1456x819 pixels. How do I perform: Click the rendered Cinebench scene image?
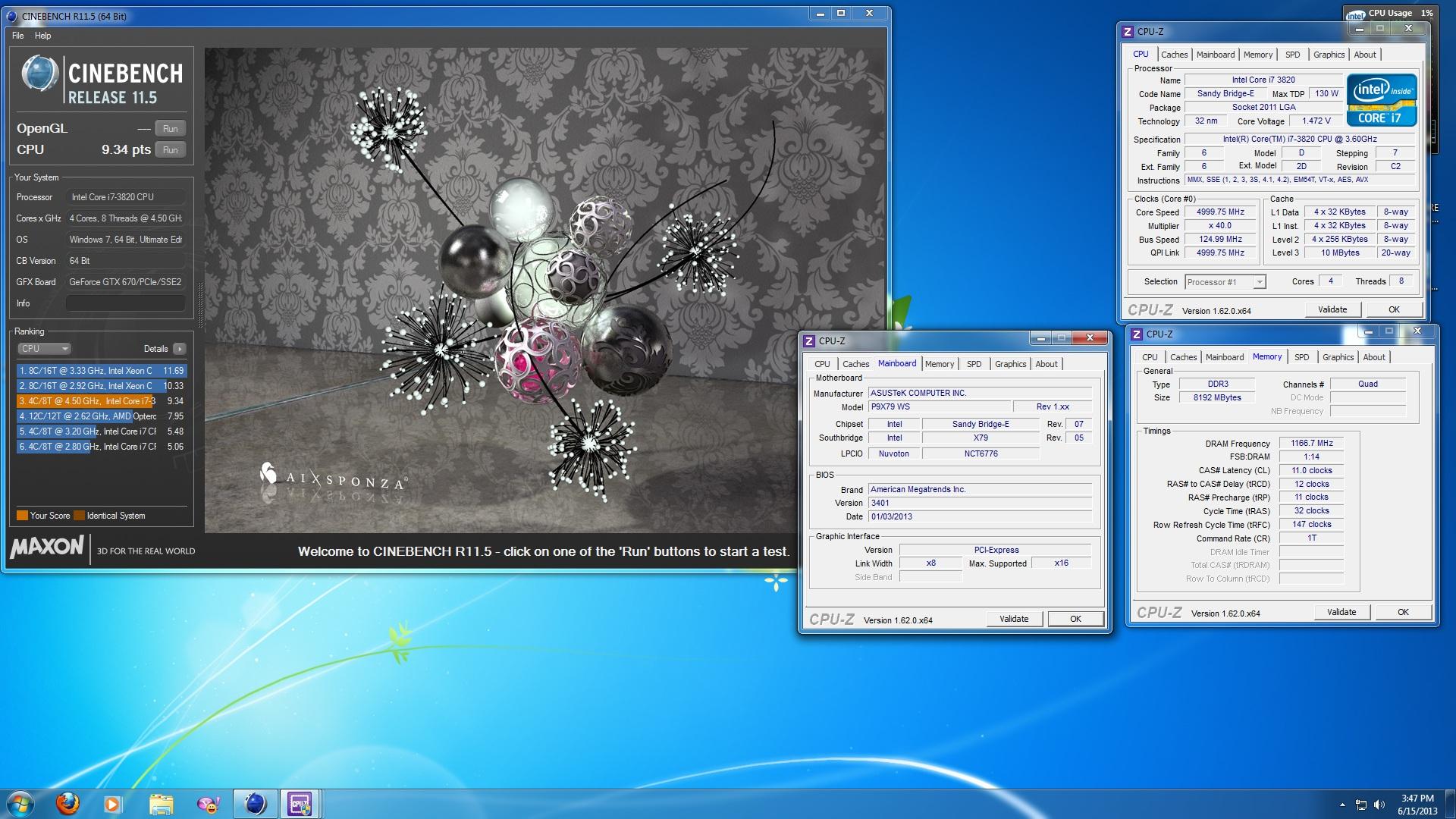point(545,290)
